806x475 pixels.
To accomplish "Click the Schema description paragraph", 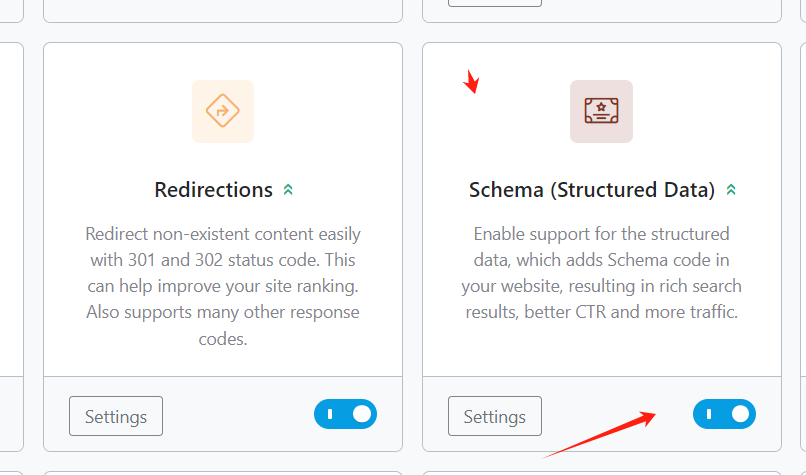I will [x=601, y=273].
